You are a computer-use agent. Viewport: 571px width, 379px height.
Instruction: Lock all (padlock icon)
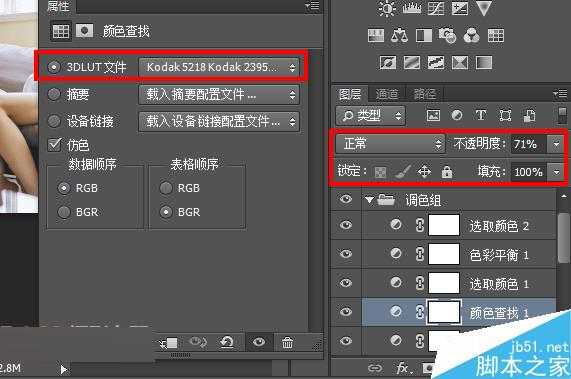(x=447, y=171)
